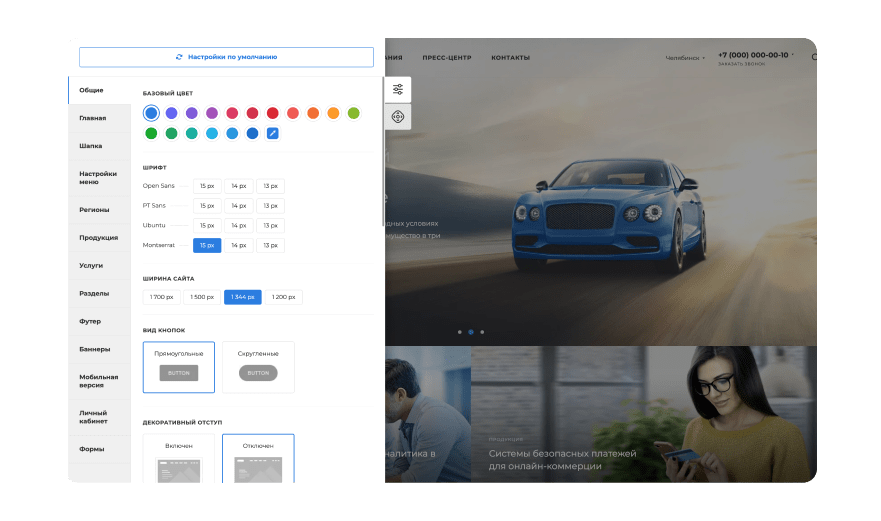Open the Футер settings tab
Viewport: 881px width, 521px height.
(x=99, y=321)
